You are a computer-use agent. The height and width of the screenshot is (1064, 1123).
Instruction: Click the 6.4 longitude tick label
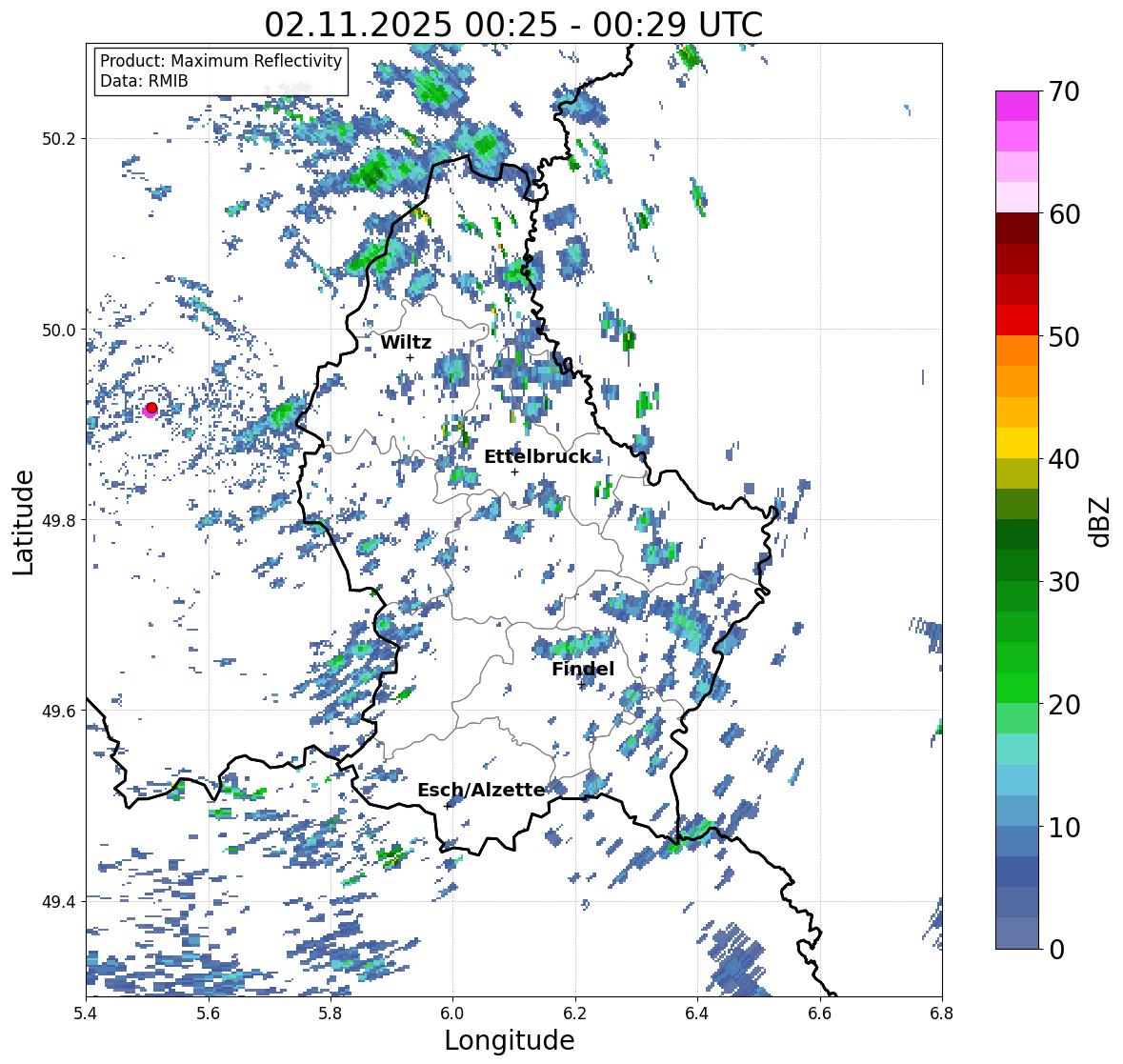click(x=697, y=1013)
